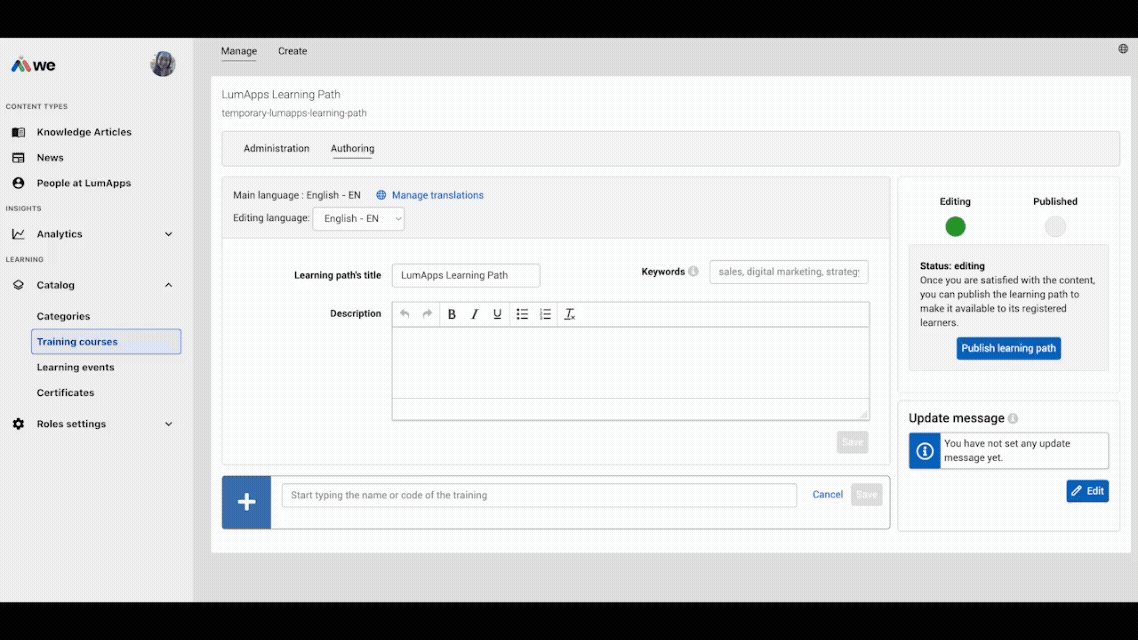The height and width of the screenshot is (640, 1138).
Task: Expand the Roles settings chevron
Action: point(168,424)
